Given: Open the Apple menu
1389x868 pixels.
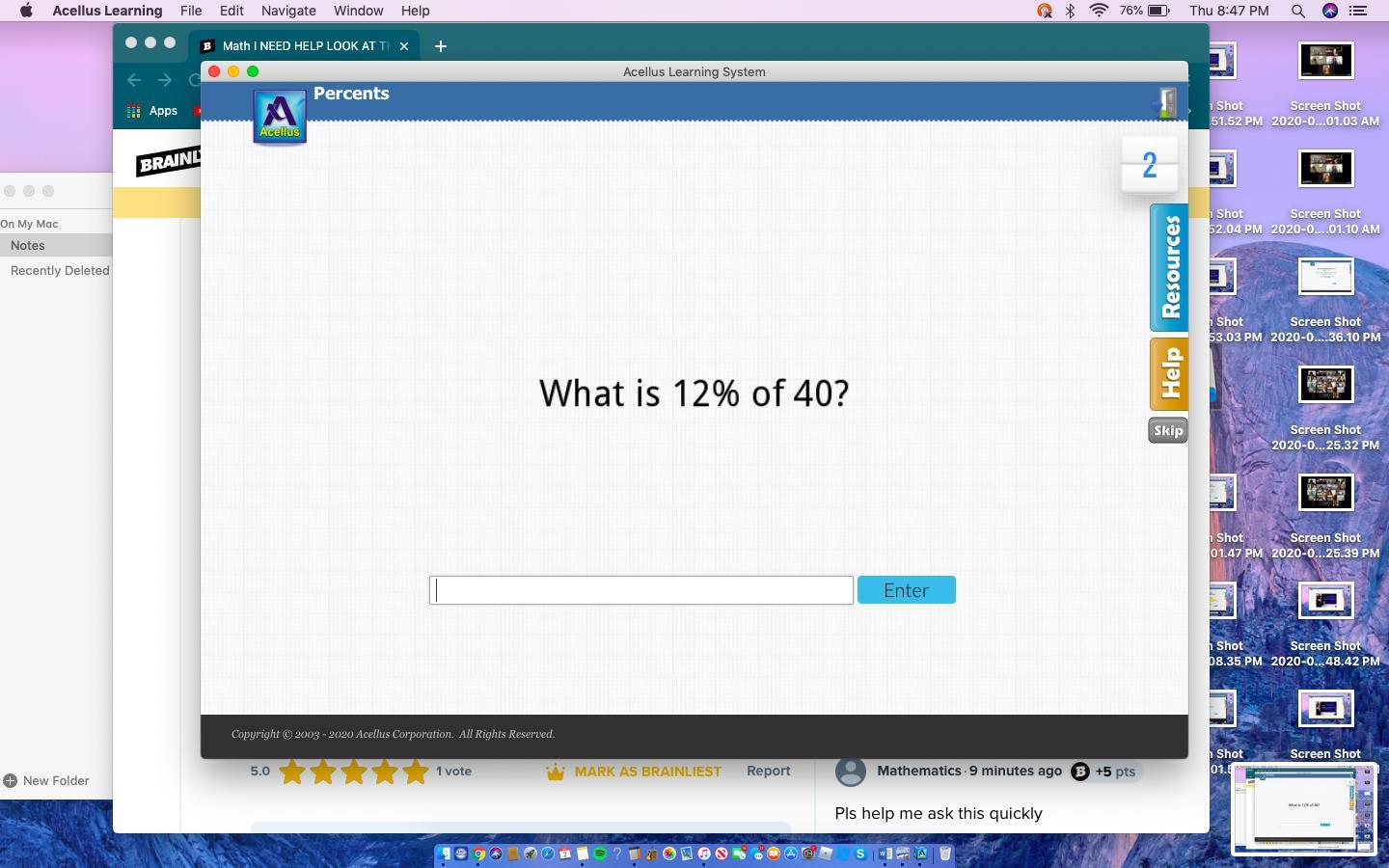Looking at the screenshot, I should pyautogui.click(x=26, y=11).
